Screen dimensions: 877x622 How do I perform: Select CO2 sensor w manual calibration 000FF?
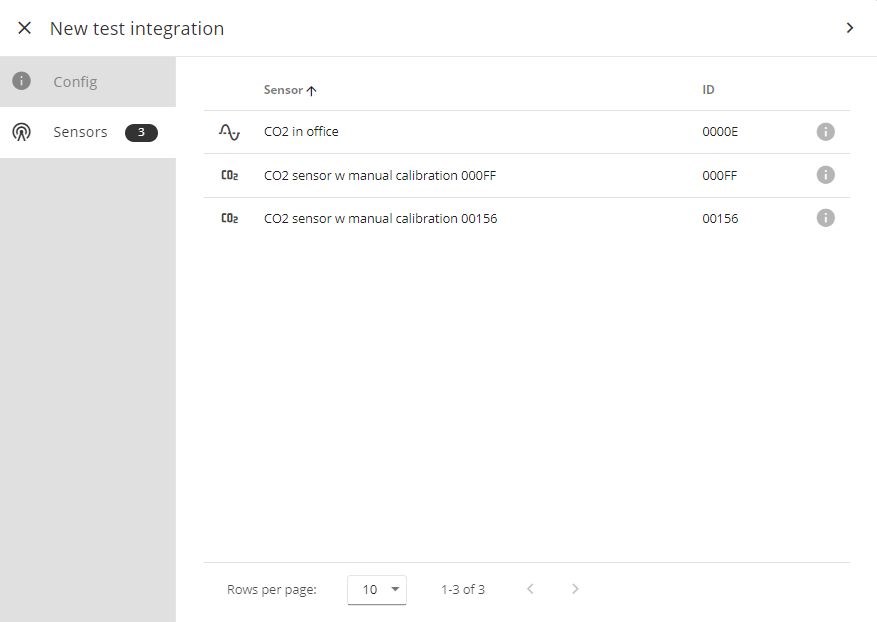tap(380, 176)
